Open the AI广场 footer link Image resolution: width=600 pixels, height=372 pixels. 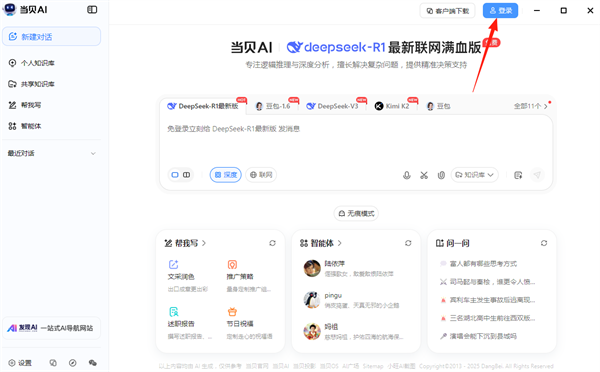point(351,366)
